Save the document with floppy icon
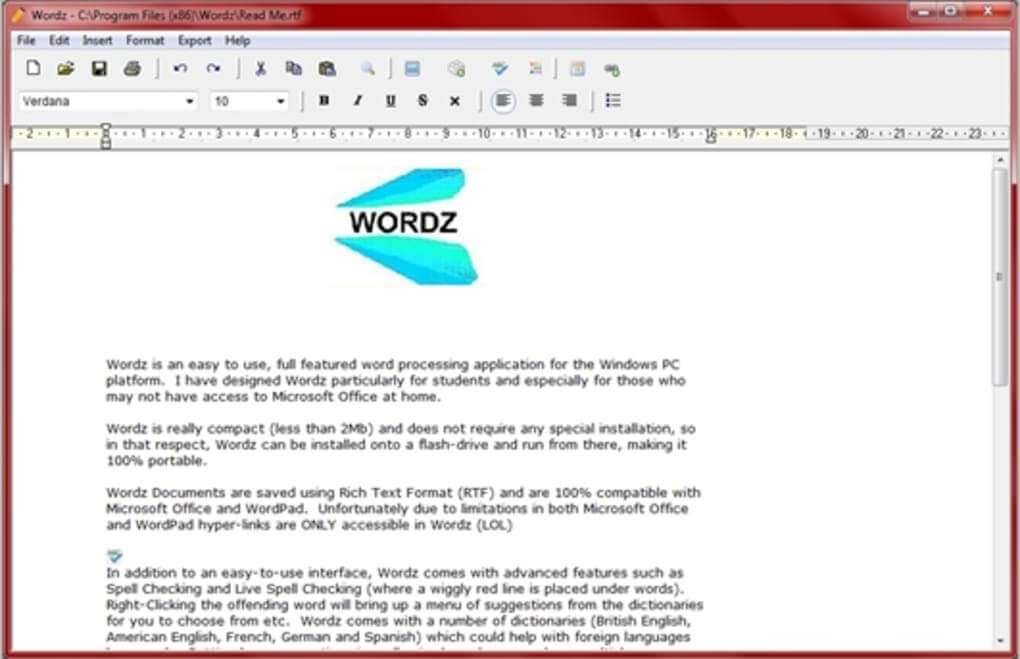This screenshot has width=1020, height=659. point(99,69)
